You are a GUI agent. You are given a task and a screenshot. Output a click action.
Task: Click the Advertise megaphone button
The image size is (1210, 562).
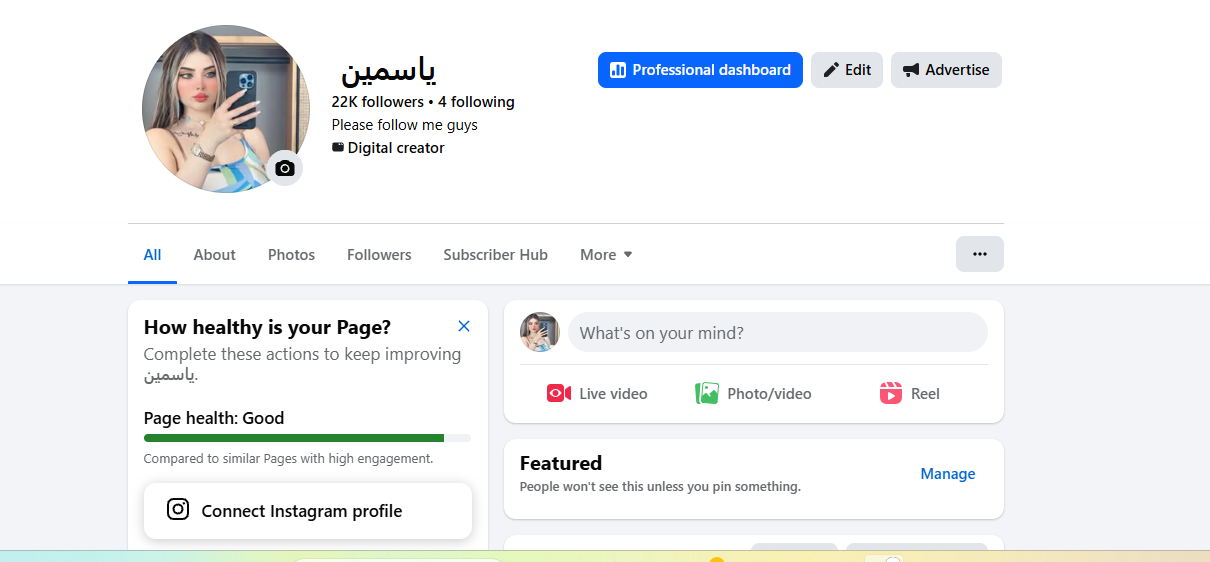coord(946,70)
